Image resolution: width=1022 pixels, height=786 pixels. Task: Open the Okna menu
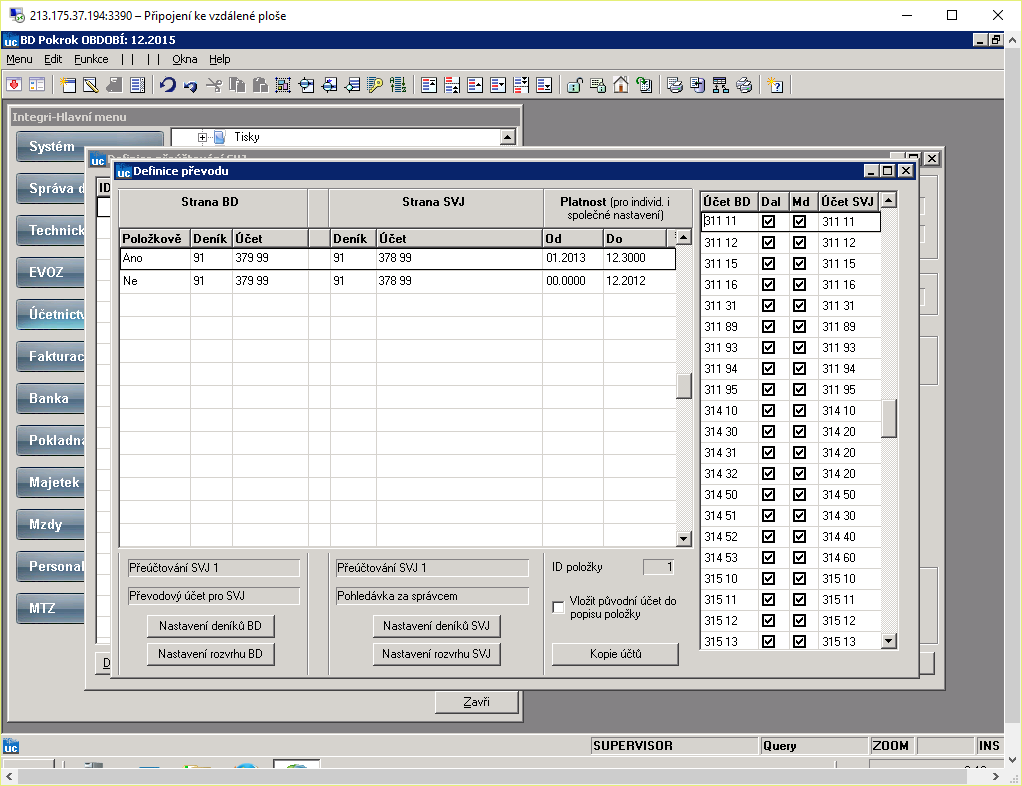184,59
